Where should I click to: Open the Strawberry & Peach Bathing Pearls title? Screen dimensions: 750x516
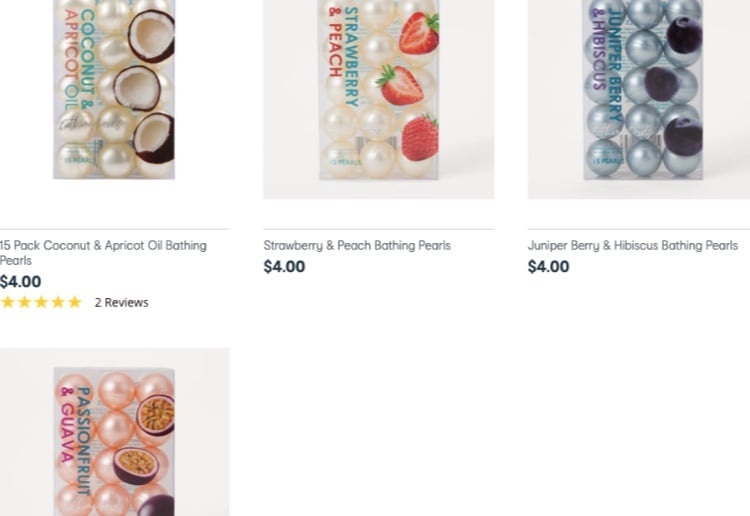[357, 245]
